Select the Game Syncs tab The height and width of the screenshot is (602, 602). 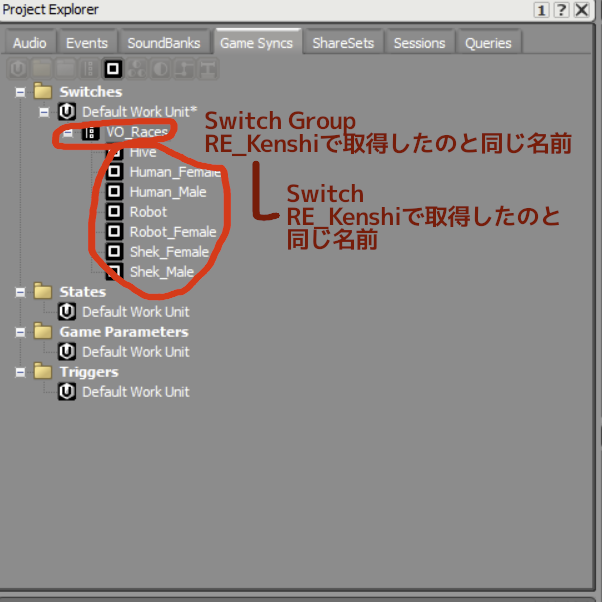(x=256, y=42)
